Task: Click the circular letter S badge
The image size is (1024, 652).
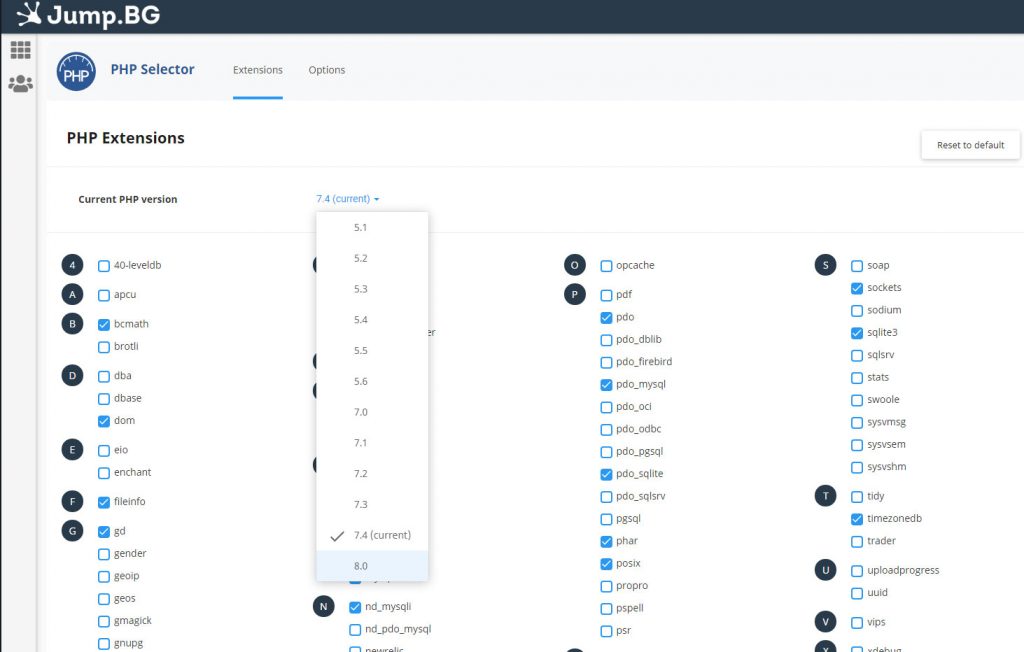Action: (x=825, y=265)
